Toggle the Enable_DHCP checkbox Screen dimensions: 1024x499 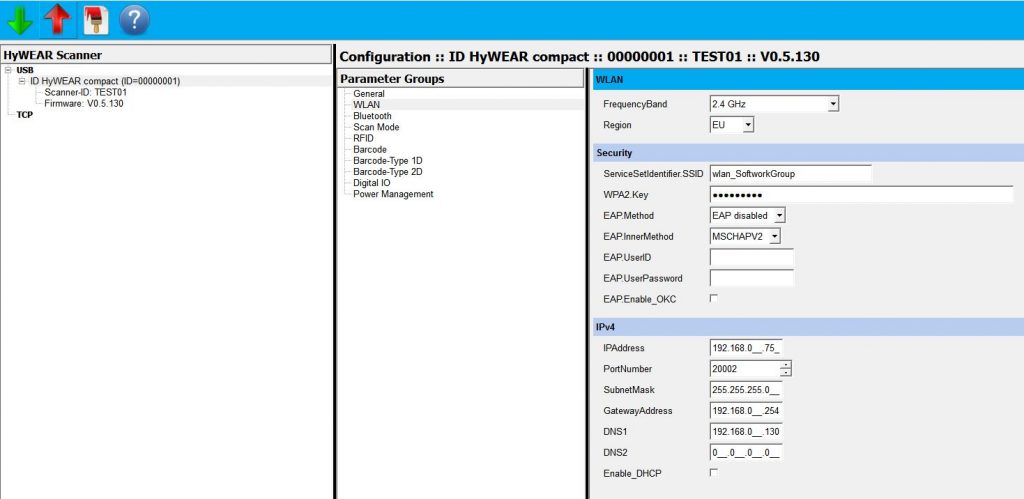tap(714, 472)
